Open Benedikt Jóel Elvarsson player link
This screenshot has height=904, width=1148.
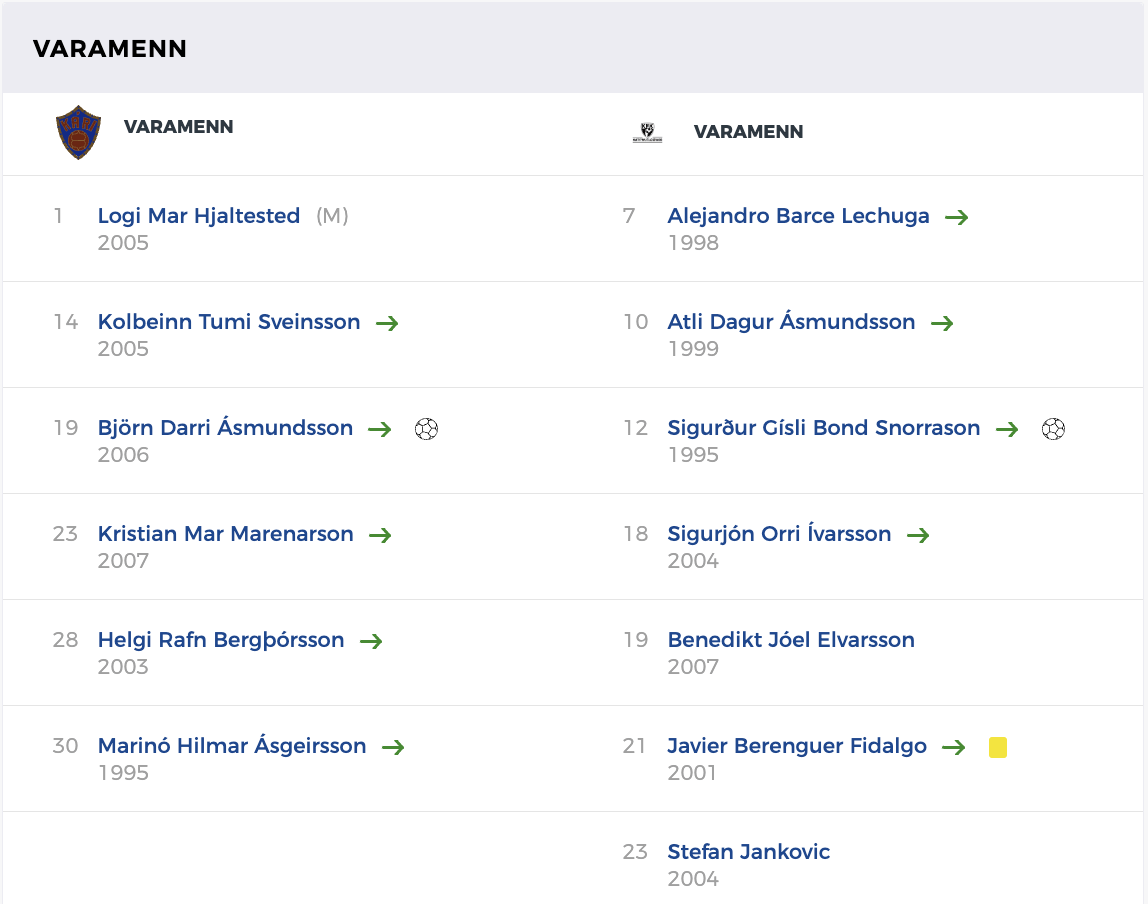tap(790, 640)
